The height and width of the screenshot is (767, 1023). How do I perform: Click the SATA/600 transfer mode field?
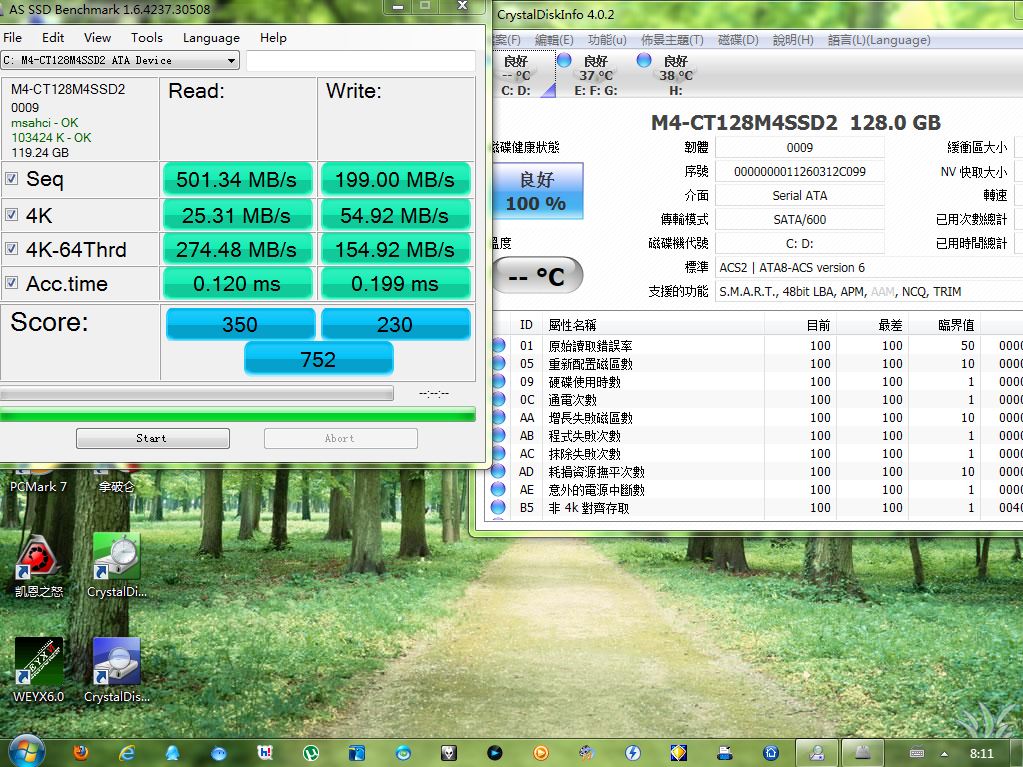click(800, 219)
